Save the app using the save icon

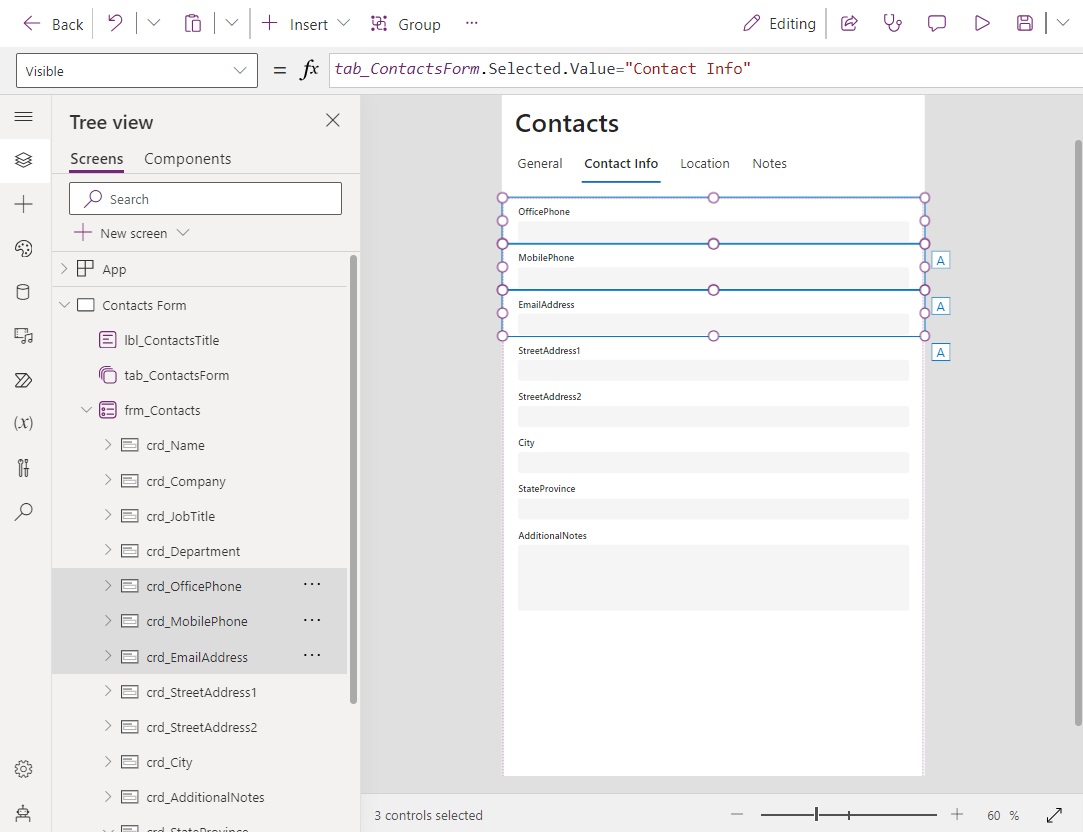click(1024, 22)
